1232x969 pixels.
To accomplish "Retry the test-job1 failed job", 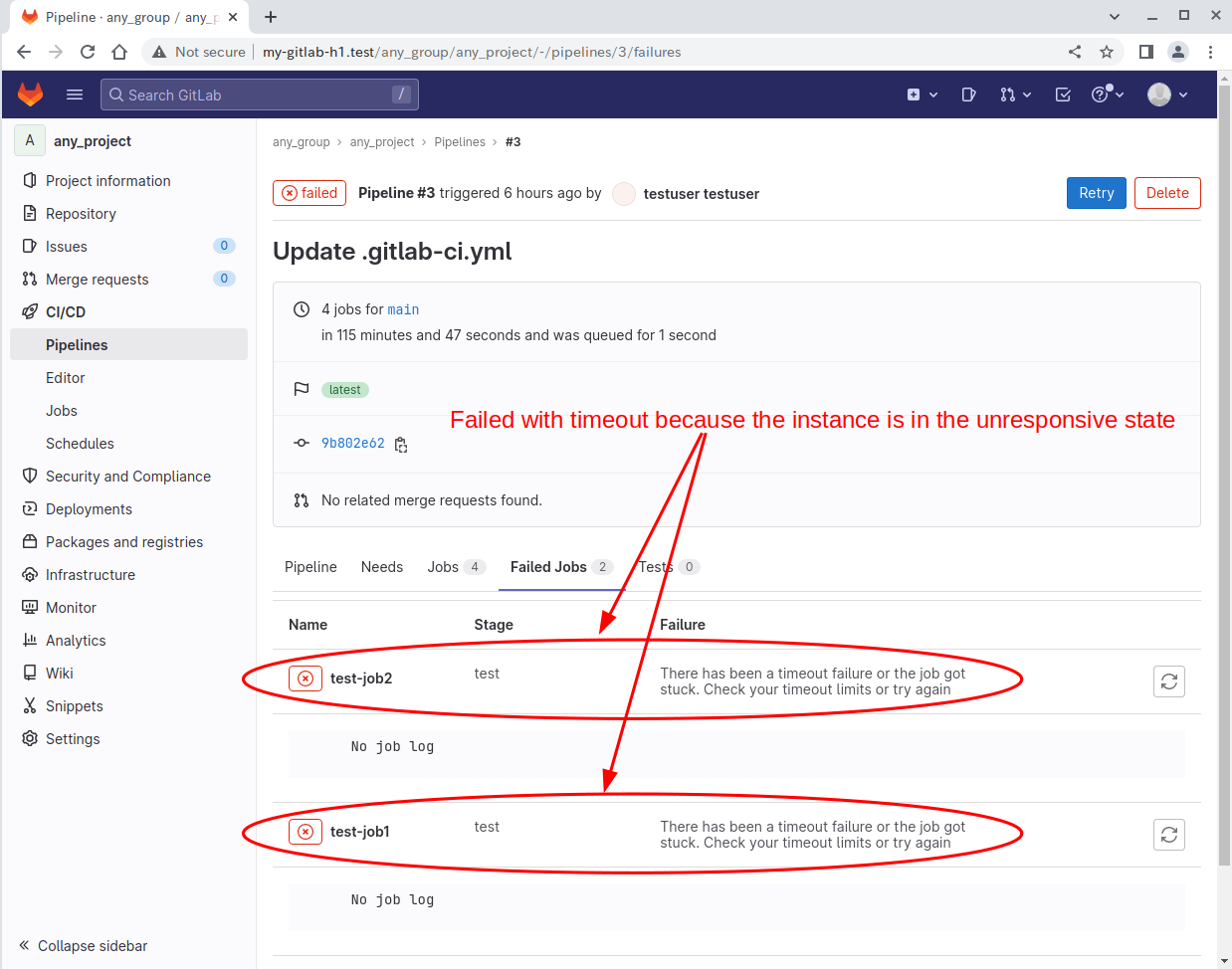I will (x=1168, y=835).
